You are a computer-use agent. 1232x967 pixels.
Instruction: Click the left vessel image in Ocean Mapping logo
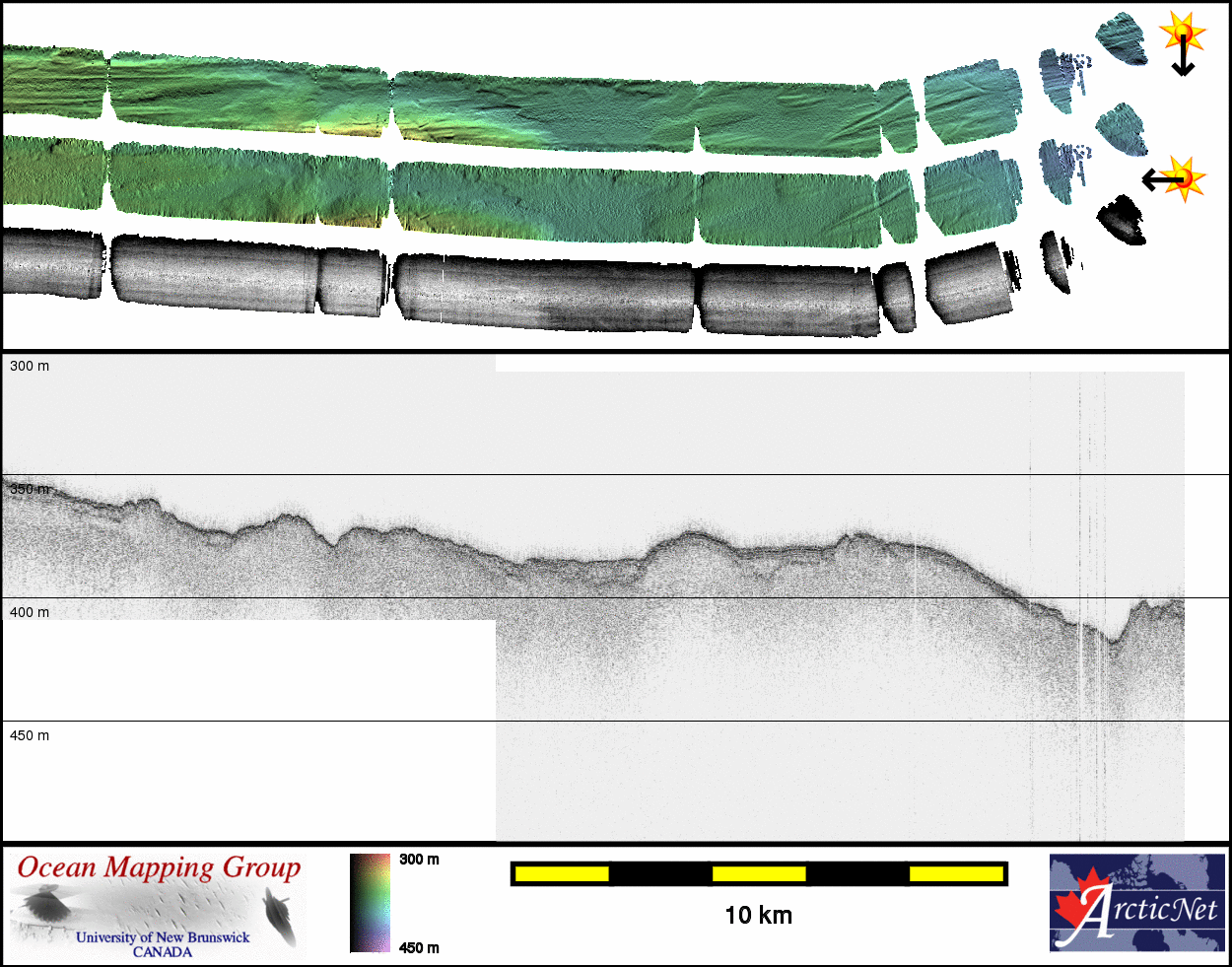(43, 905)
